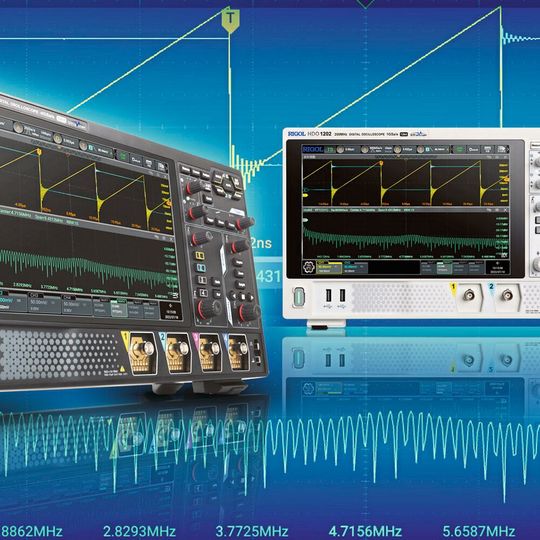Click the yellow warning triangle on the dark front panel
This screenshot has height=540, width=540.
[122, 369]
